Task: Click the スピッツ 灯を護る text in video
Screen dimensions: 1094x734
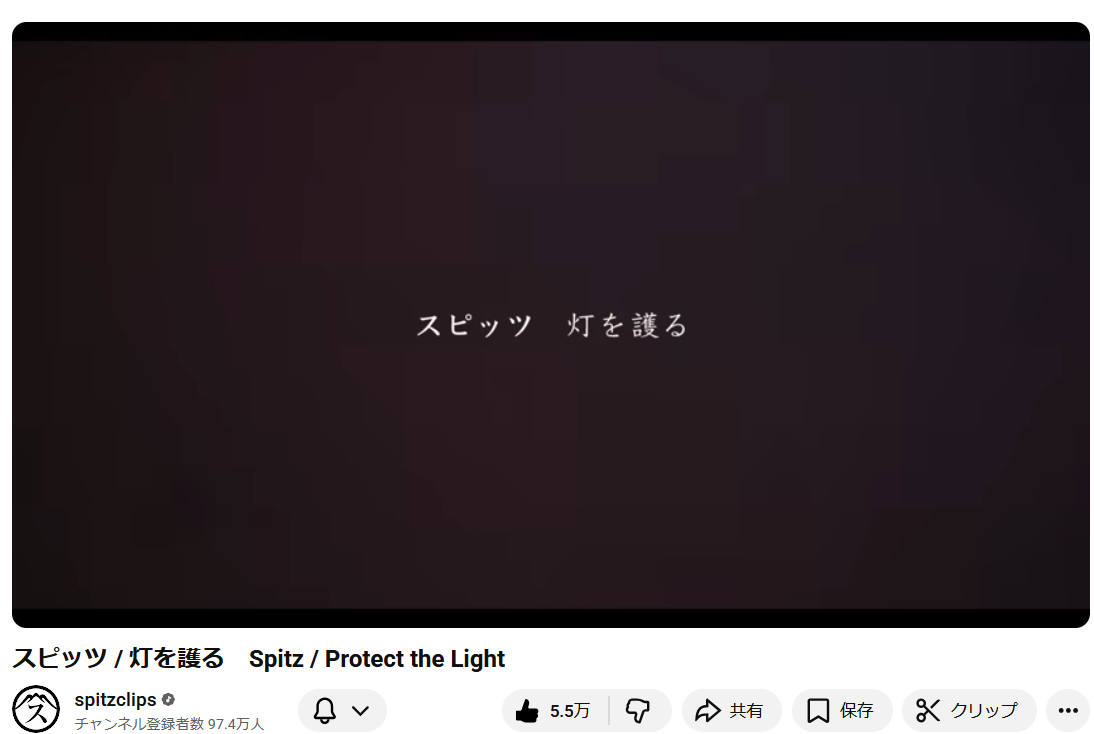Action: click(551, 325)
